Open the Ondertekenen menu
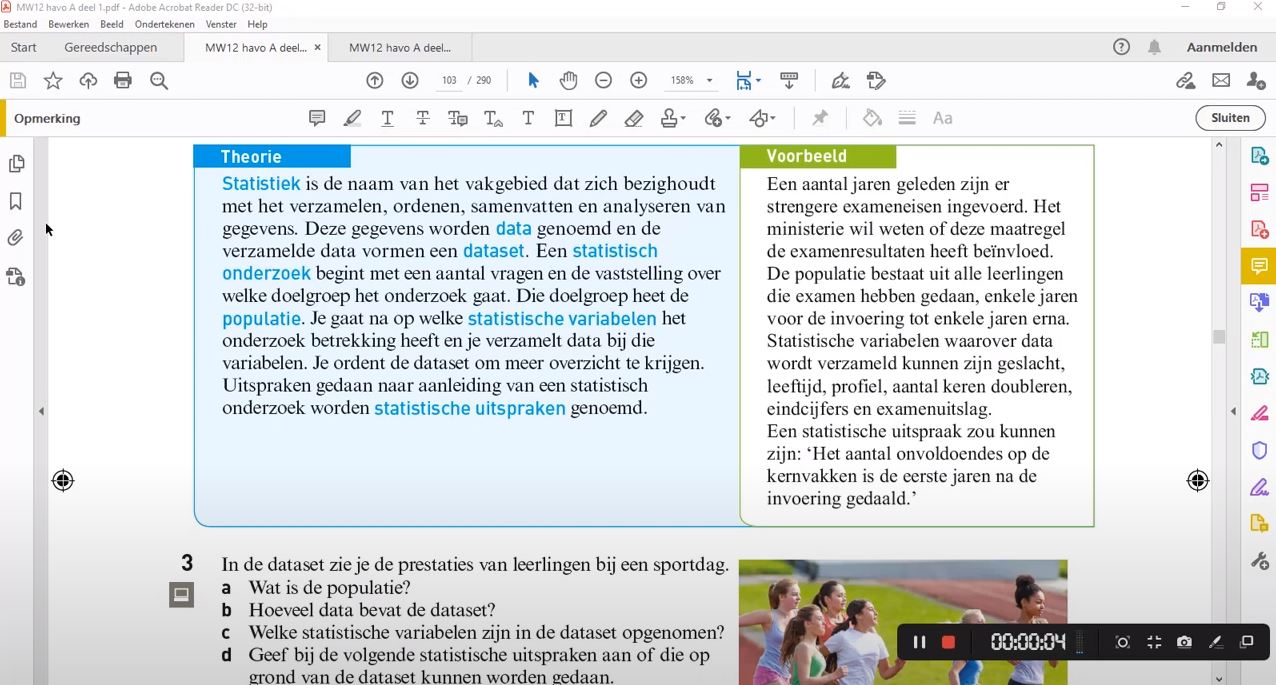This screenshot has height=685, width=1276. tap(165, 24)
